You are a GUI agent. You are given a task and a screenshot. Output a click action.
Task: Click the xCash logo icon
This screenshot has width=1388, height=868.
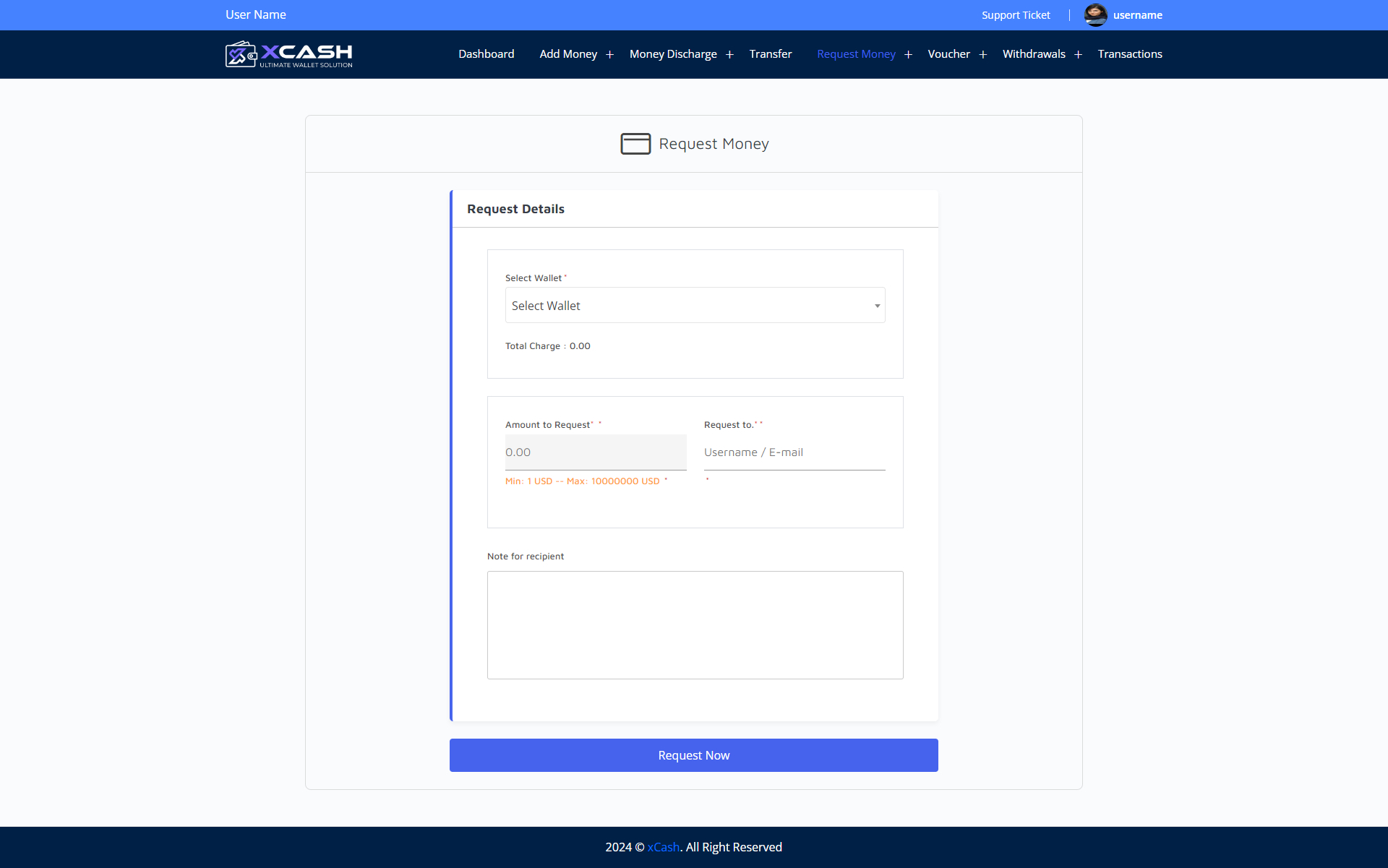[x=241, y=54]
